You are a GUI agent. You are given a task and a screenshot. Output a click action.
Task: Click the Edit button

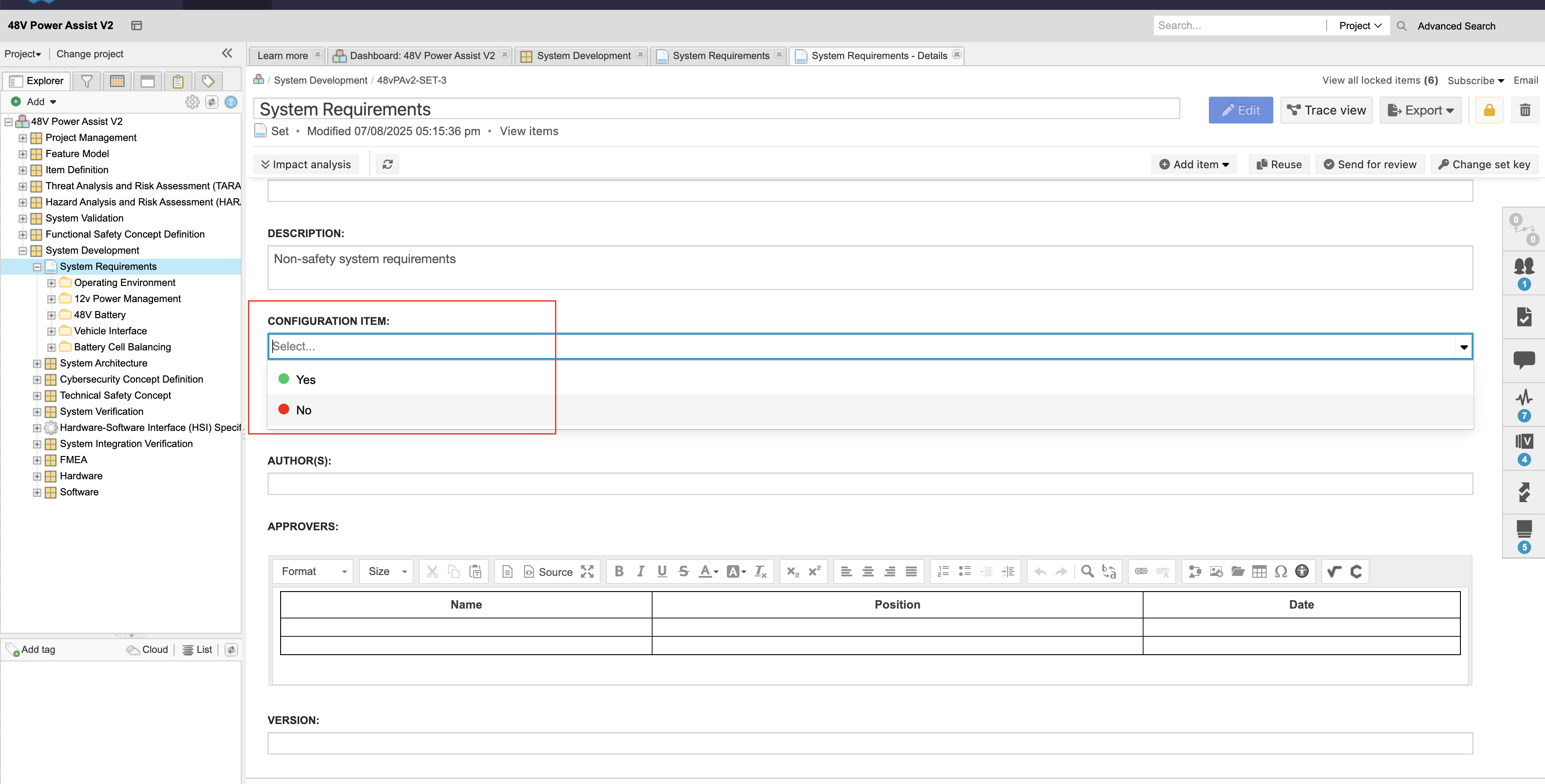pyautogui.click(x=1240, y=110)
